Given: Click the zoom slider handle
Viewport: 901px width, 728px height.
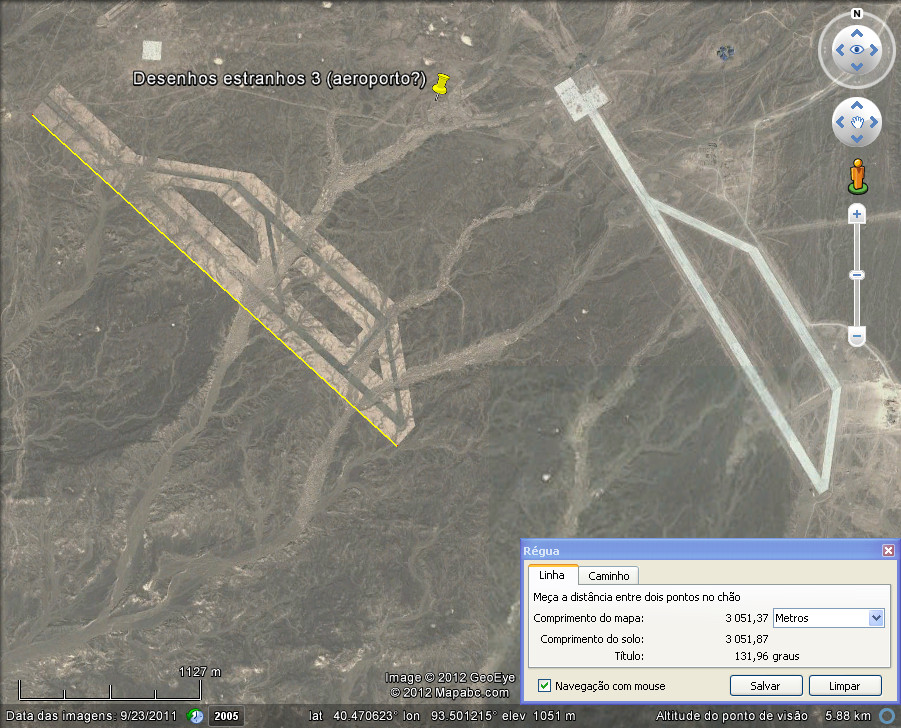Looking at the screenshot, I should tap(857, 275).
